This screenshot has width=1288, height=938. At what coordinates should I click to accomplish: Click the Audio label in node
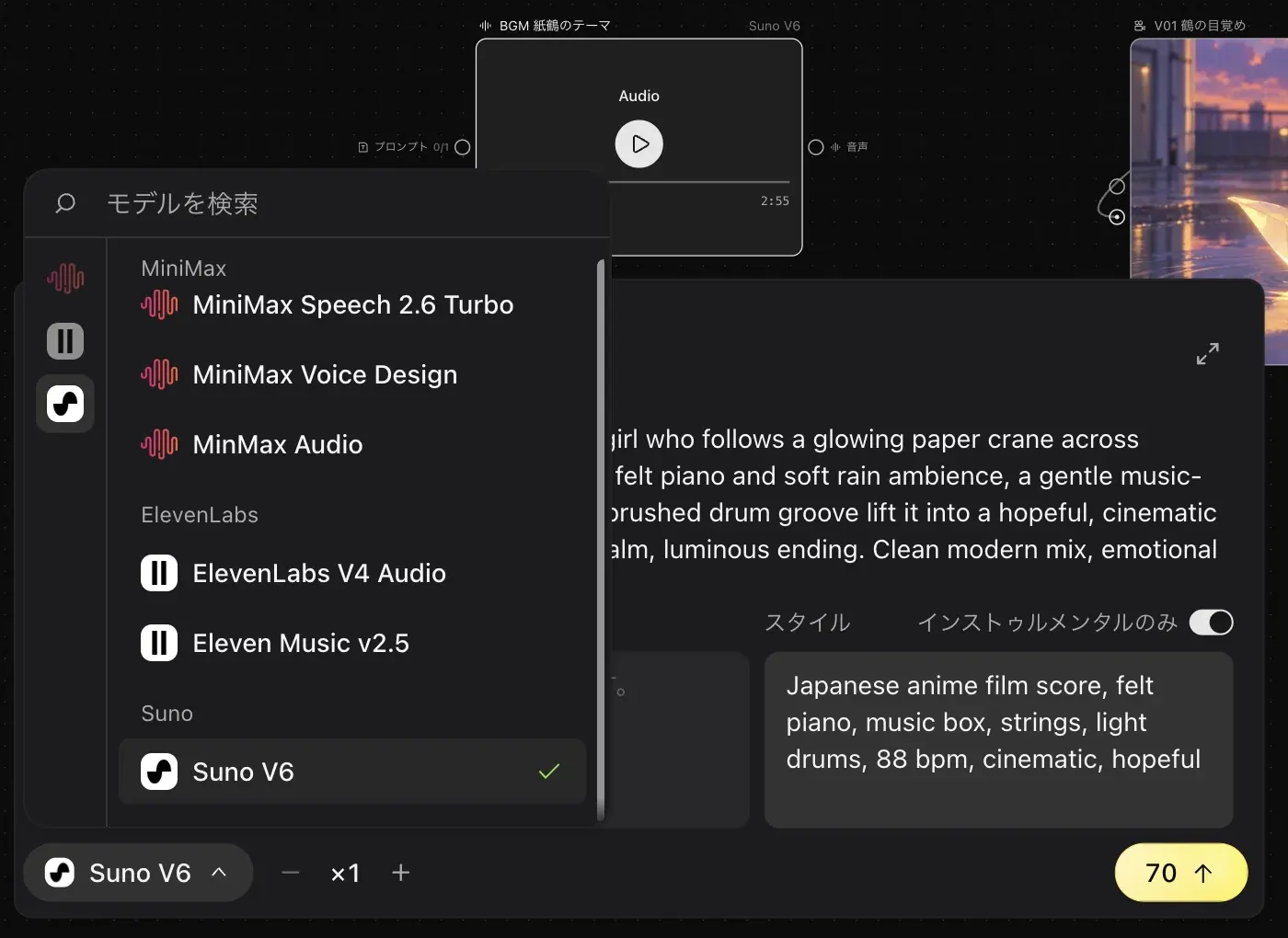[639, 96]
